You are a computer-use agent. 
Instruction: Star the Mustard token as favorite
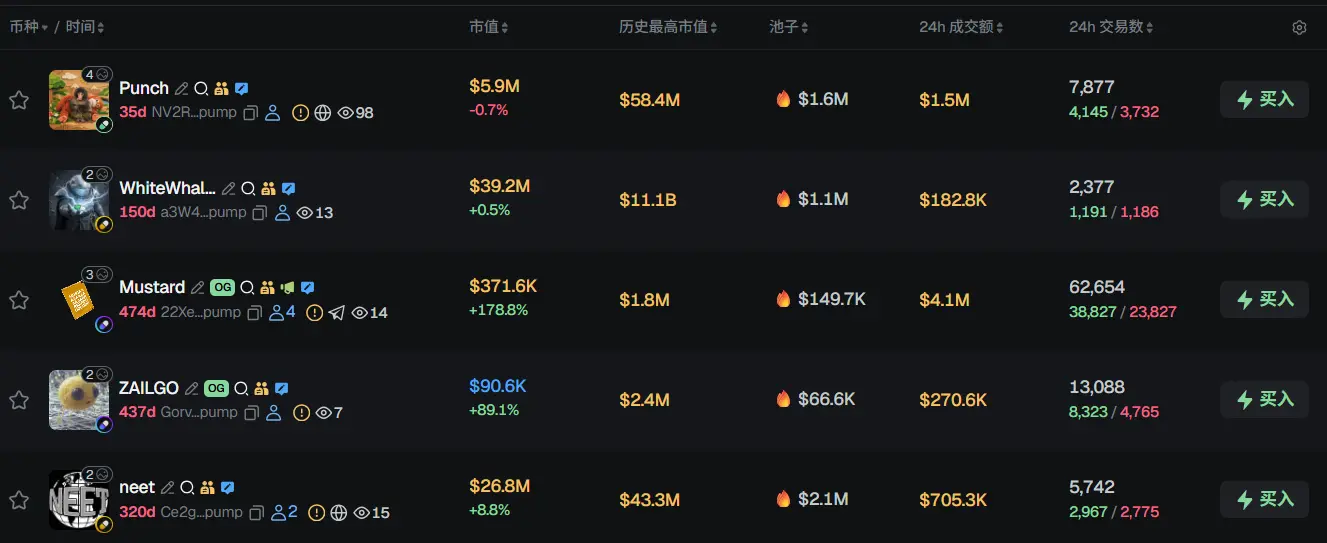coord(19,300)
